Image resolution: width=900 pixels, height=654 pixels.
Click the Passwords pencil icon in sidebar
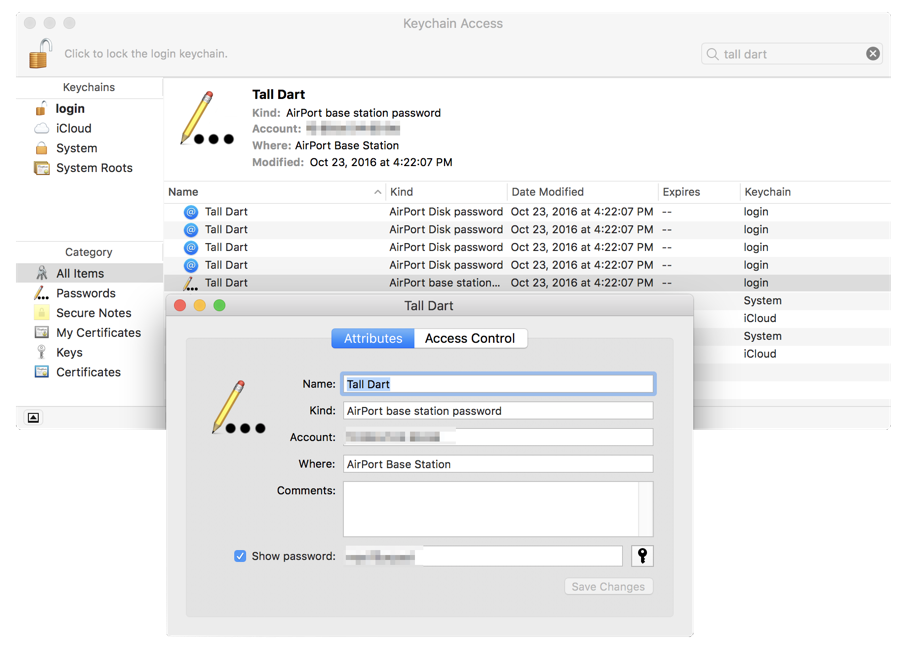[x=41, y=293]
